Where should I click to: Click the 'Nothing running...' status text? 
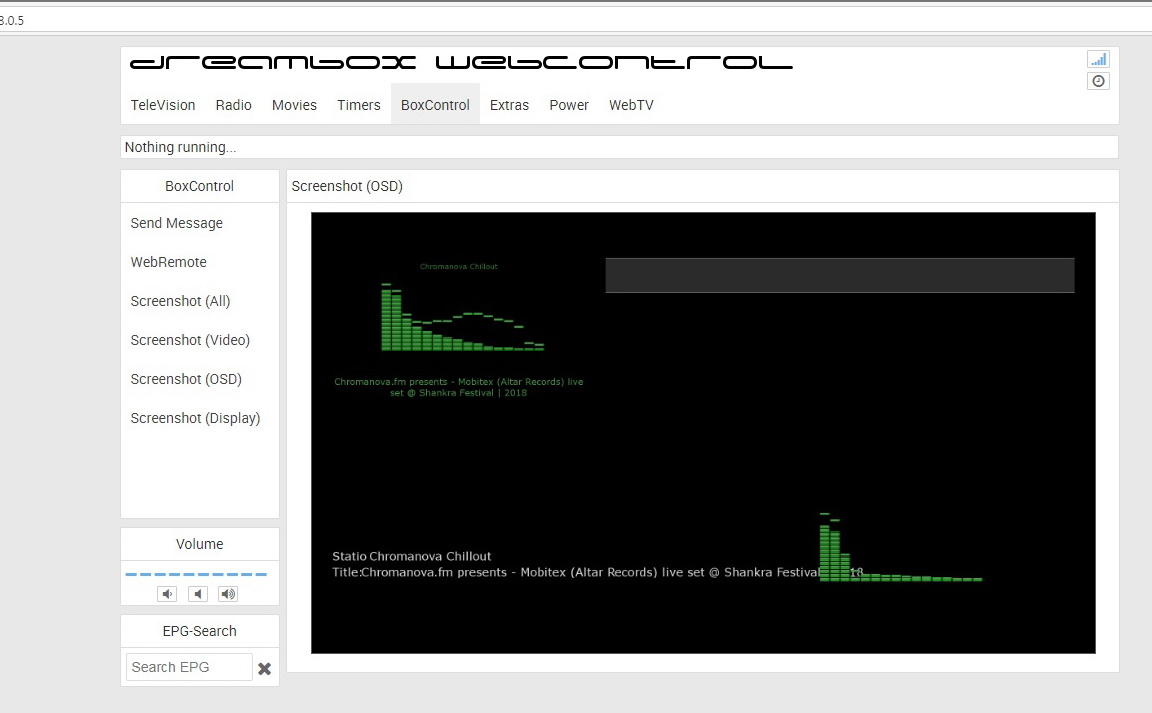[180, 147]
